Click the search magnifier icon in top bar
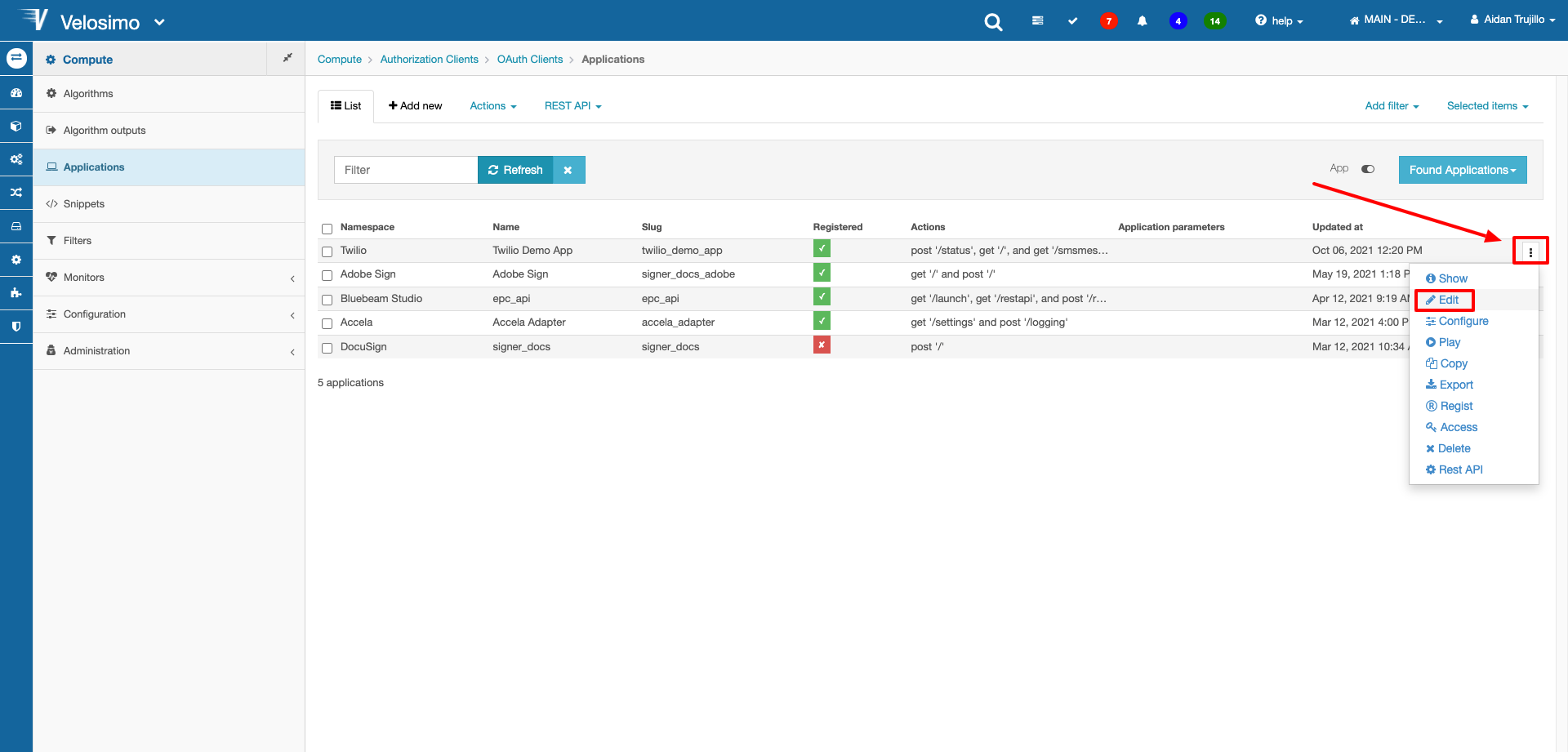This screenshot has height=752, width=1568. coord(993,22)
